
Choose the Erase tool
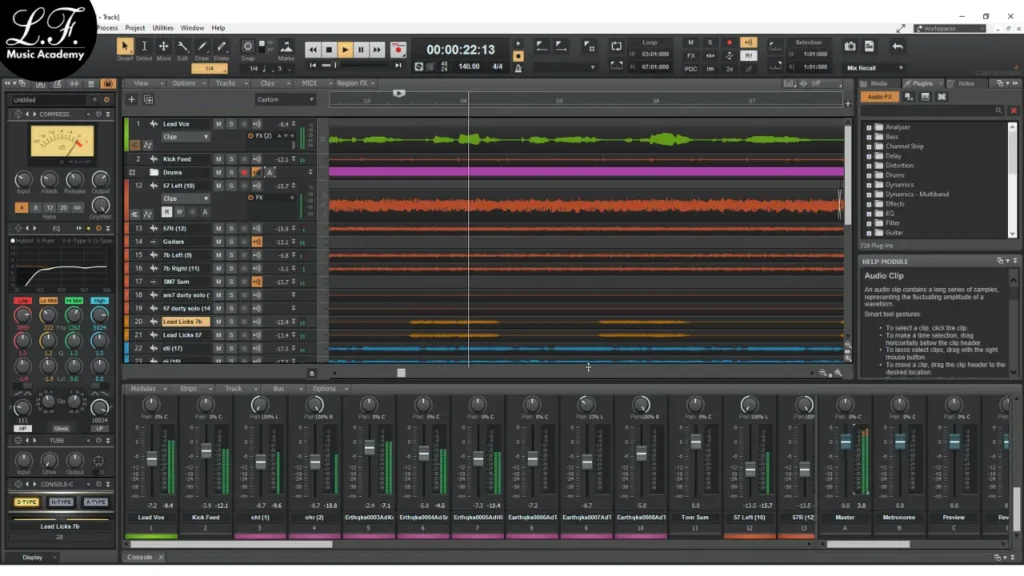[220, 48]
